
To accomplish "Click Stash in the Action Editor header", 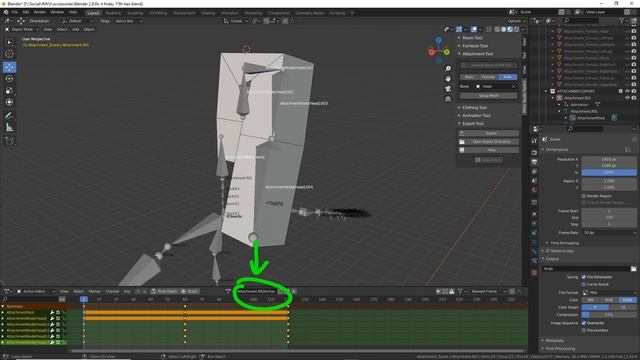I will (x=189, y=291).
